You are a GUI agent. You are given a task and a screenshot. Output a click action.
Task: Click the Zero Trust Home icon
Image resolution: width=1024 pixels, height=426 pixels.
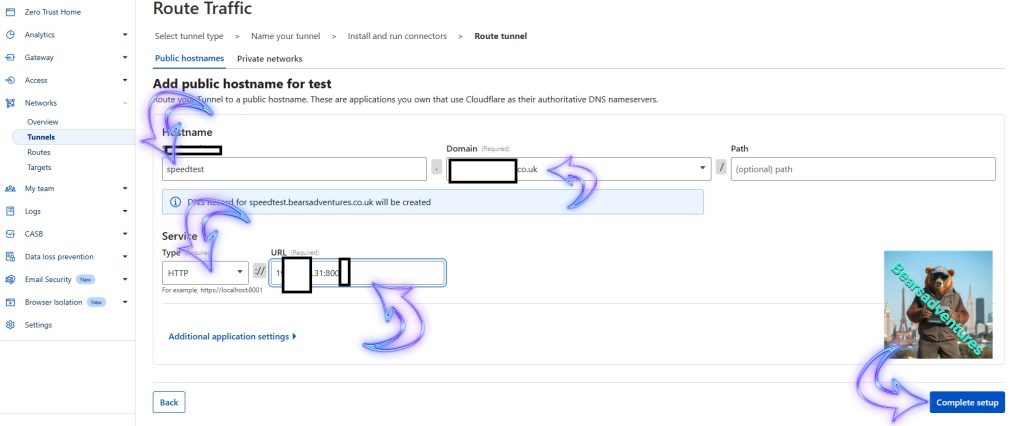pyautogui.click(x=10, y=12)
